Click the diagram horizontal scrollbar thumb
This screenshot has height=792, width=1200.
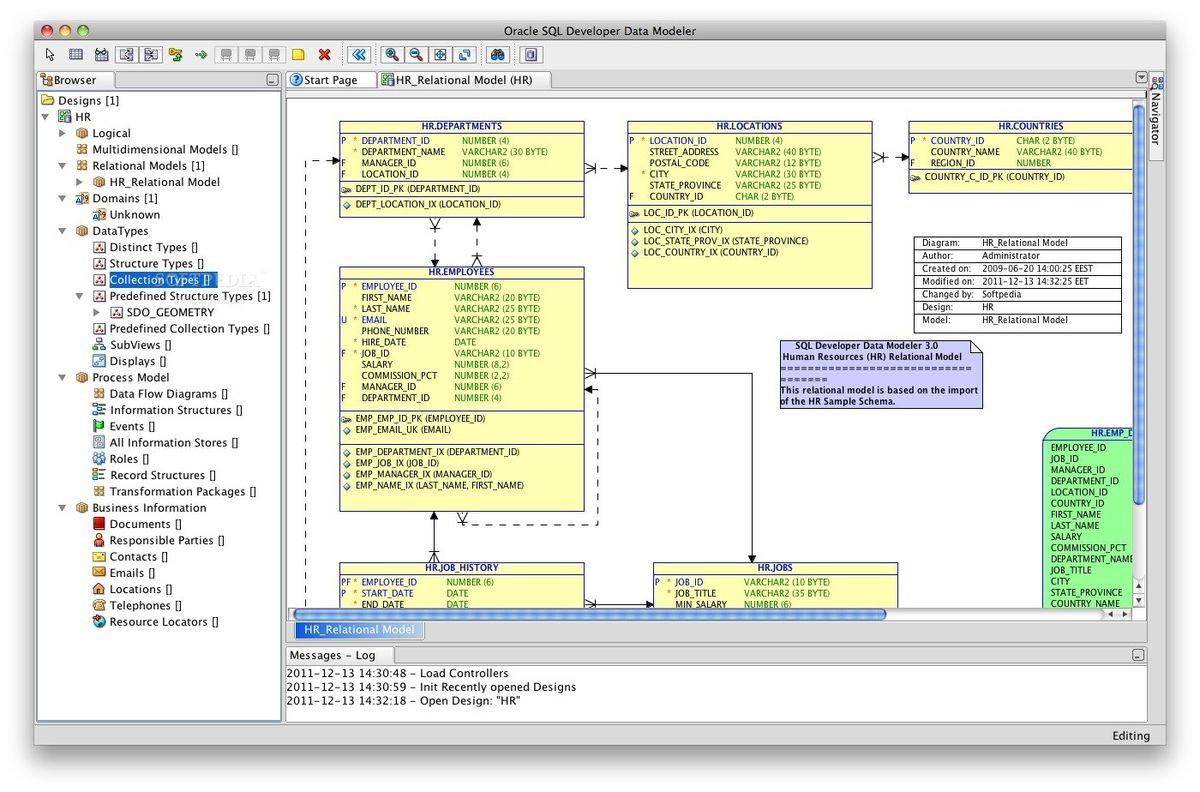tap(590, 614)
